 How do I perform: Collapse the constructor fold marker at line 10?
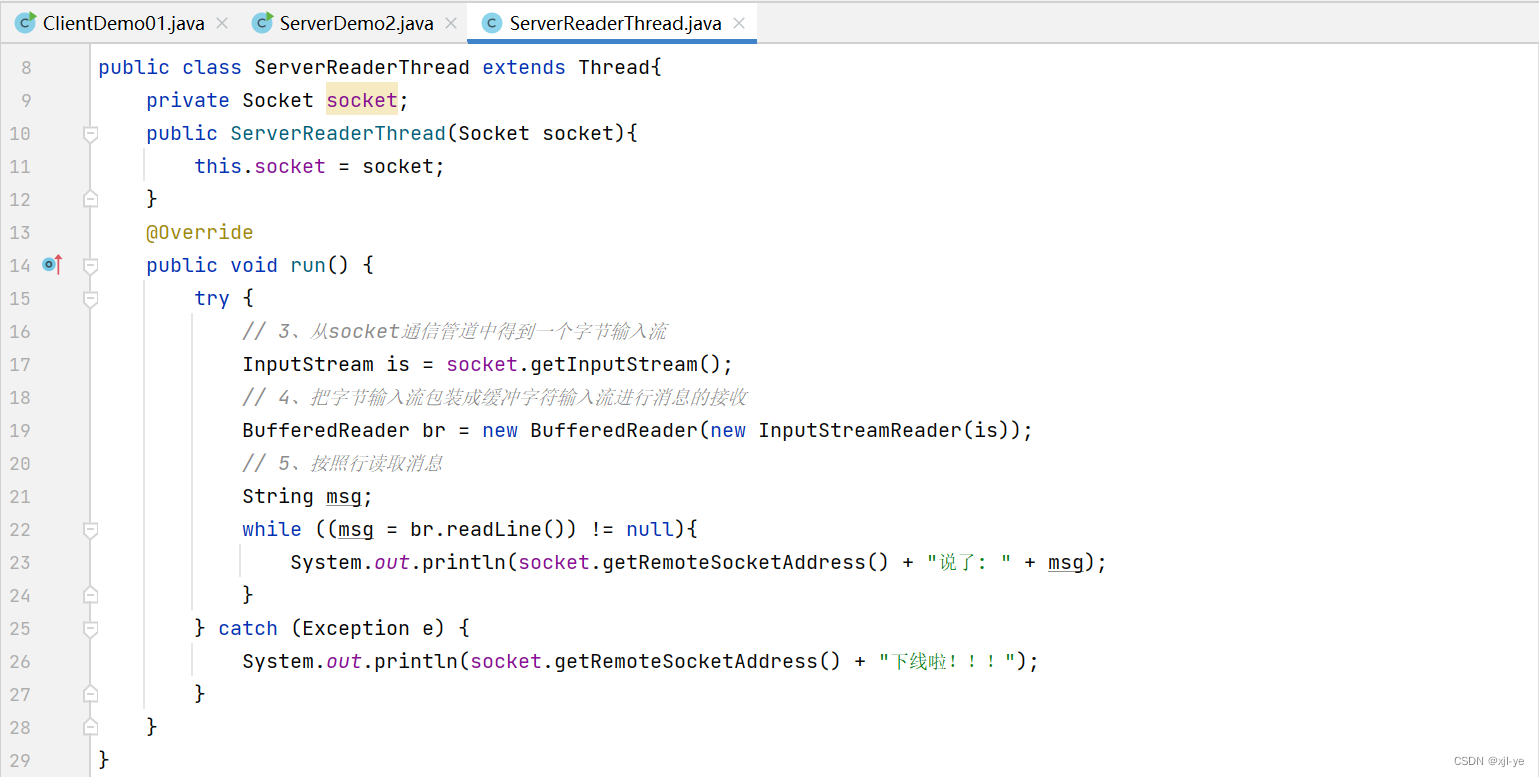pos(90,133)
